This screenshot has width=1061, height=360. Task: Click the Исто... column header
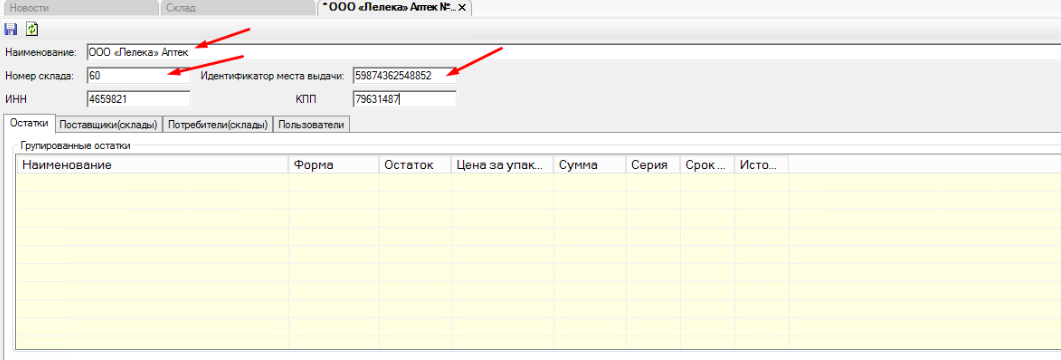(762, 165)
